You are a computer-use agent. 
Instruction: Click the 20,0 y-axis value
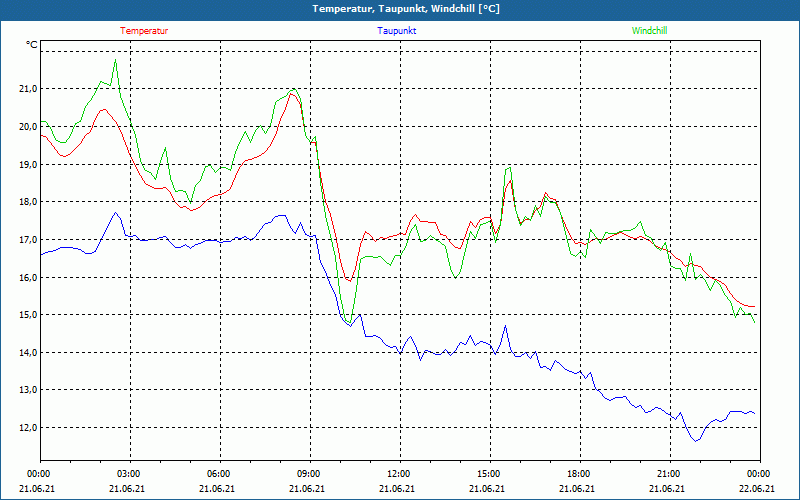click(28, 127)
